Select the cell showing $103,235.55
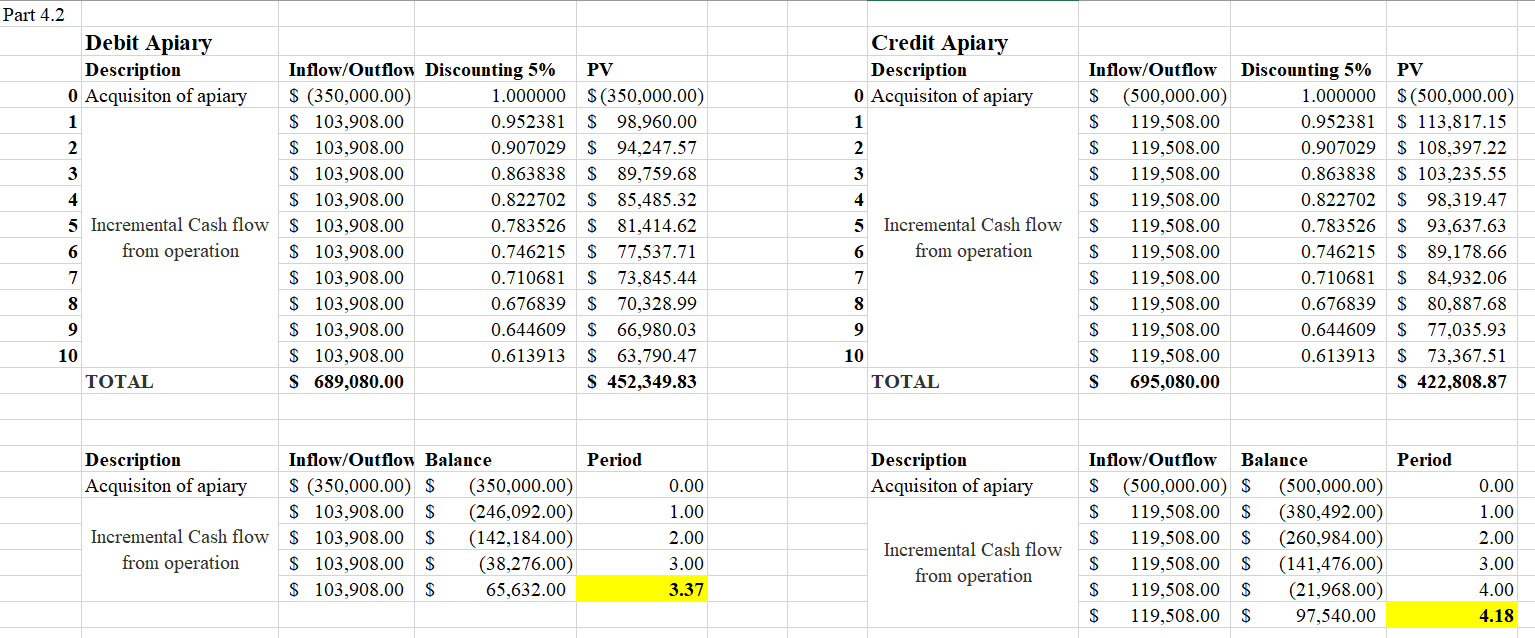This screenshot has height=638, width=1535. (1452, 174)
